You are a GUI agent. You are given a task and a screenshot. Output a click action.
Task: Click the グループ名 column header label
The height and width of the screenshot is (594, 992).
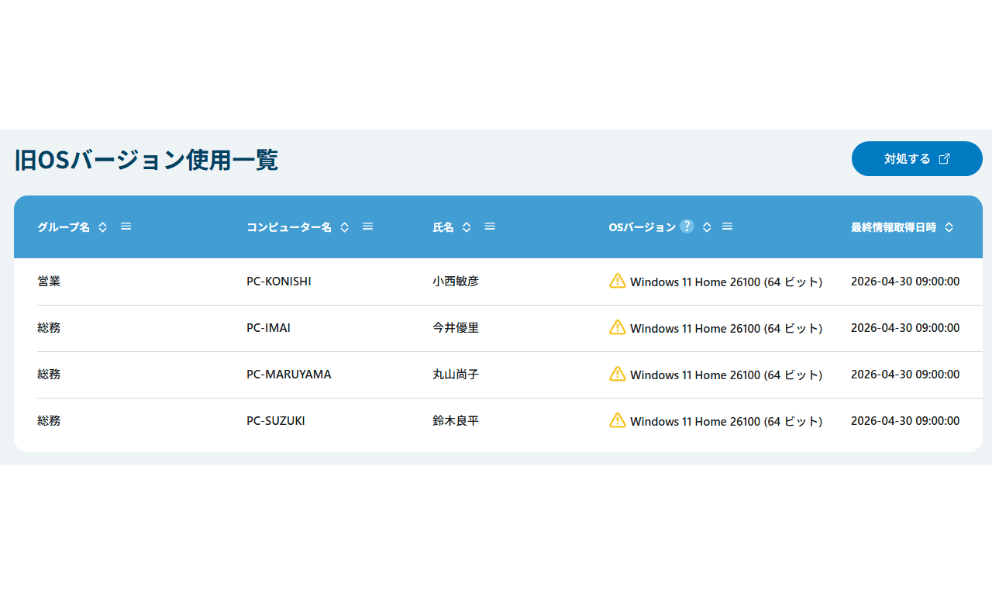pyautogui.click(x=63, y=227)
